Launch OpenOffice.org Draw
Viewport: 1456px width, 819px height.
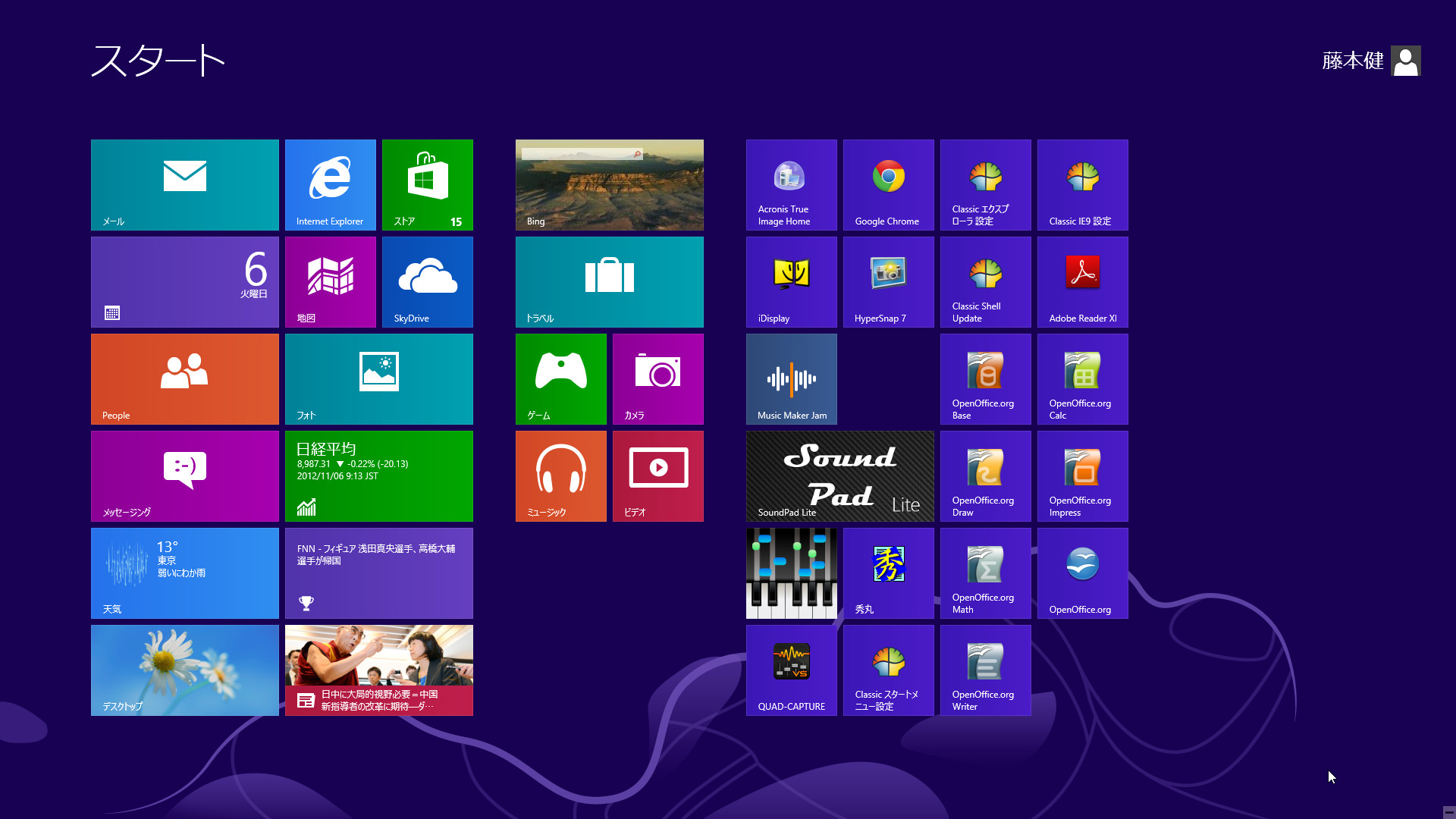click(986, 476)
